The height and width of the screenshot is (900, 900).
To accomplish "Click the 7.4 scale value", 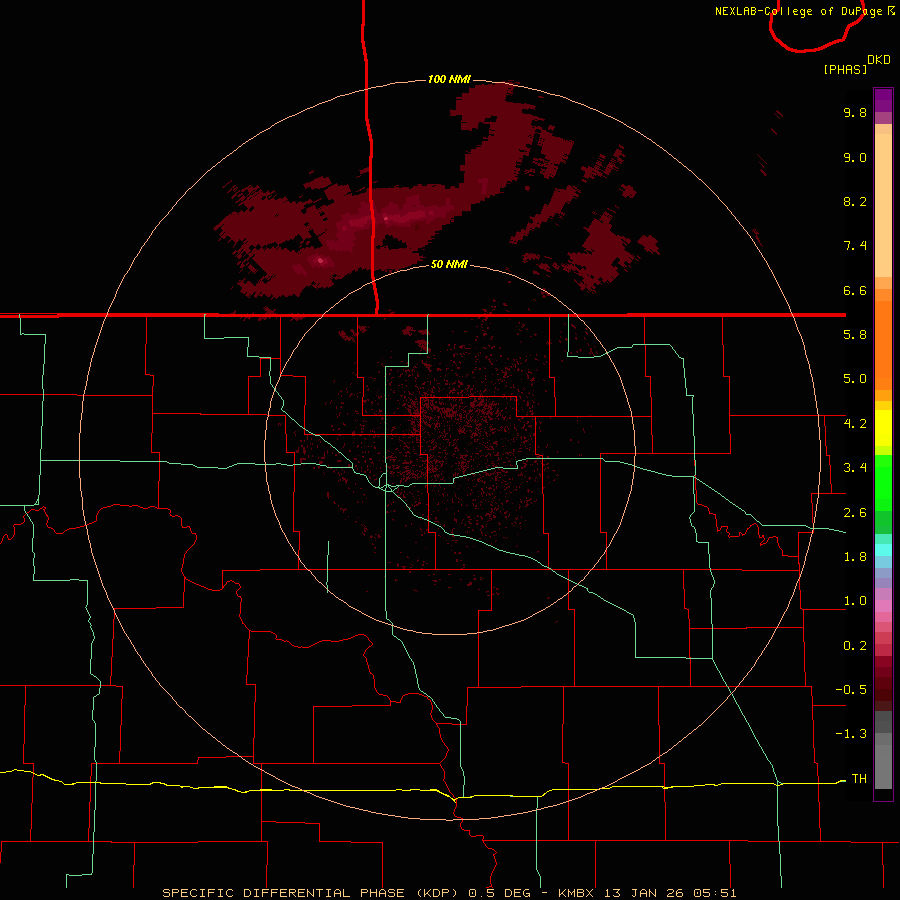I will [x=855, y=246].
